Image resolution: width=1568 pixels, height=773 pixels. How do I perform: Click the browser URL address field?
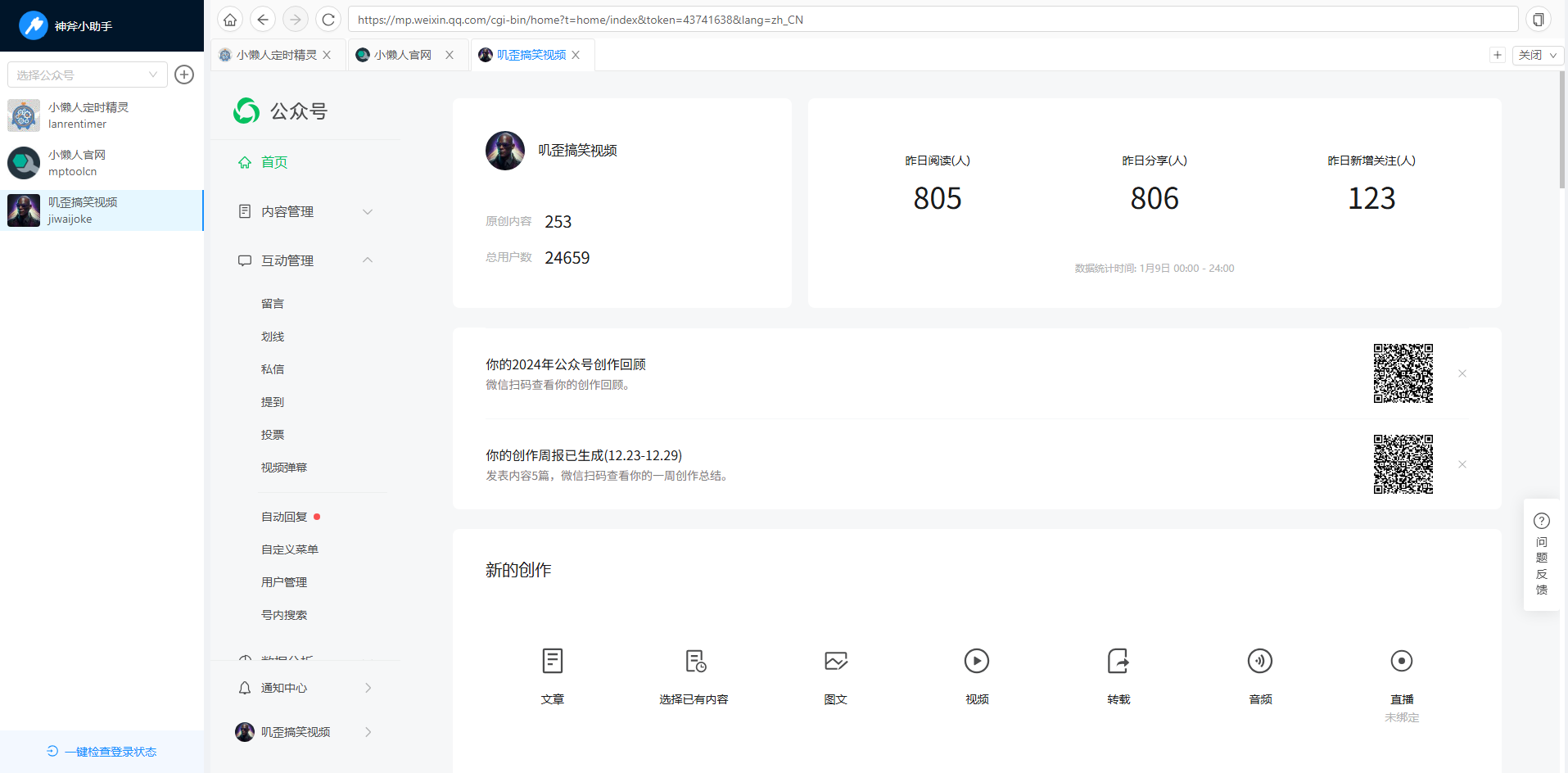pos(932,20)
